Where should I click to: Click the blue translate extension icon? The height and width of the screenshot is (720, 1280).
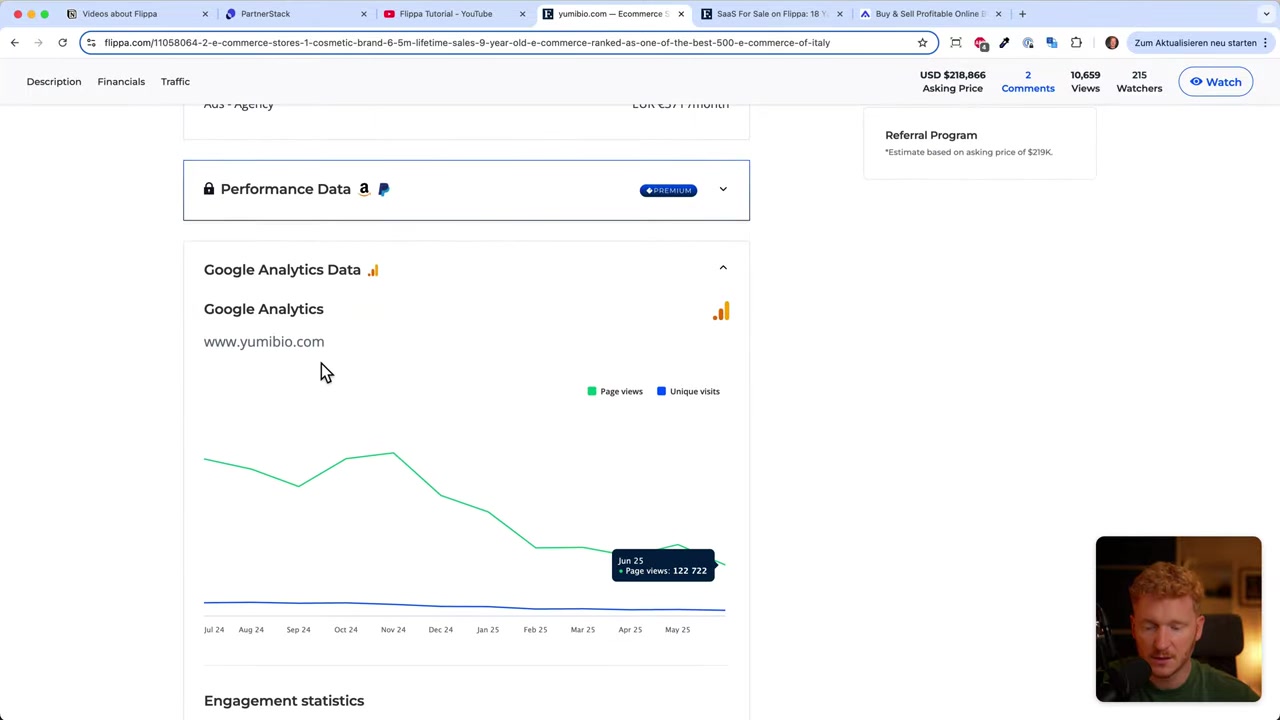click(x=1052, y=42)
